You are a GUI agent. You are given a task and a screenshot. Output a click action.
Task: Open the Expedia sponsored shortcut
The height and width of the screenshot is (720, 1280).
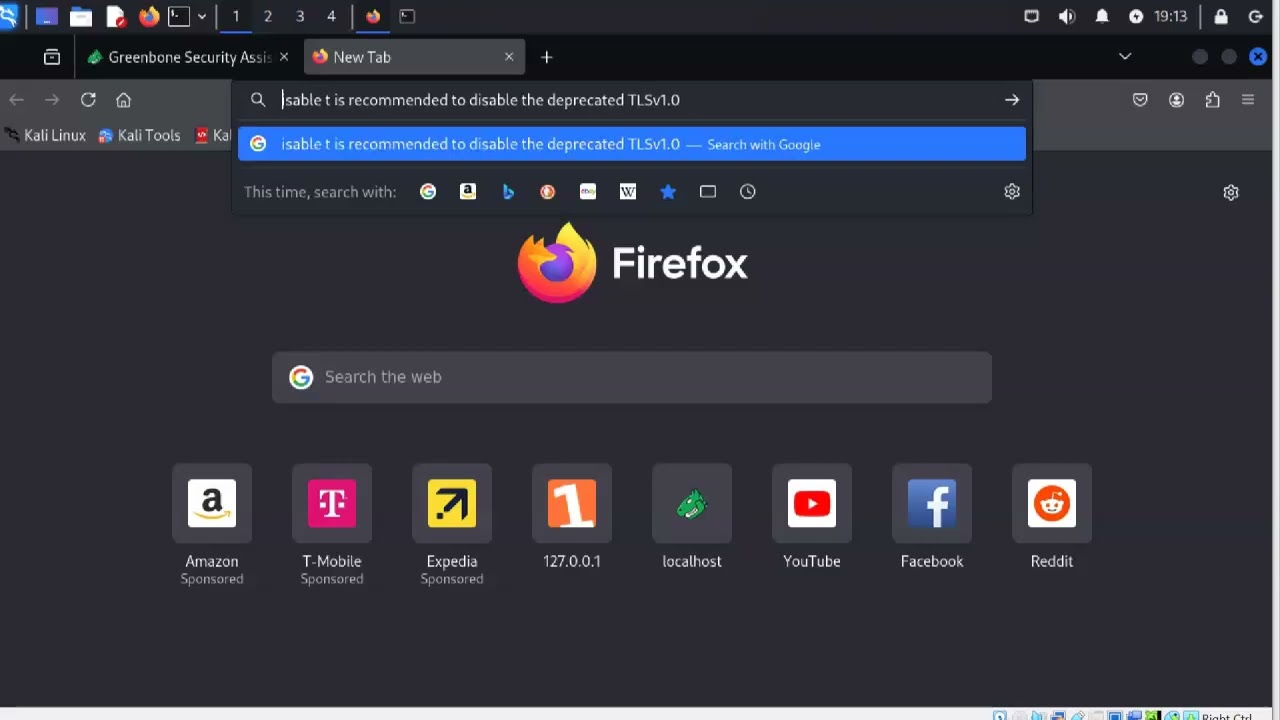452,525
